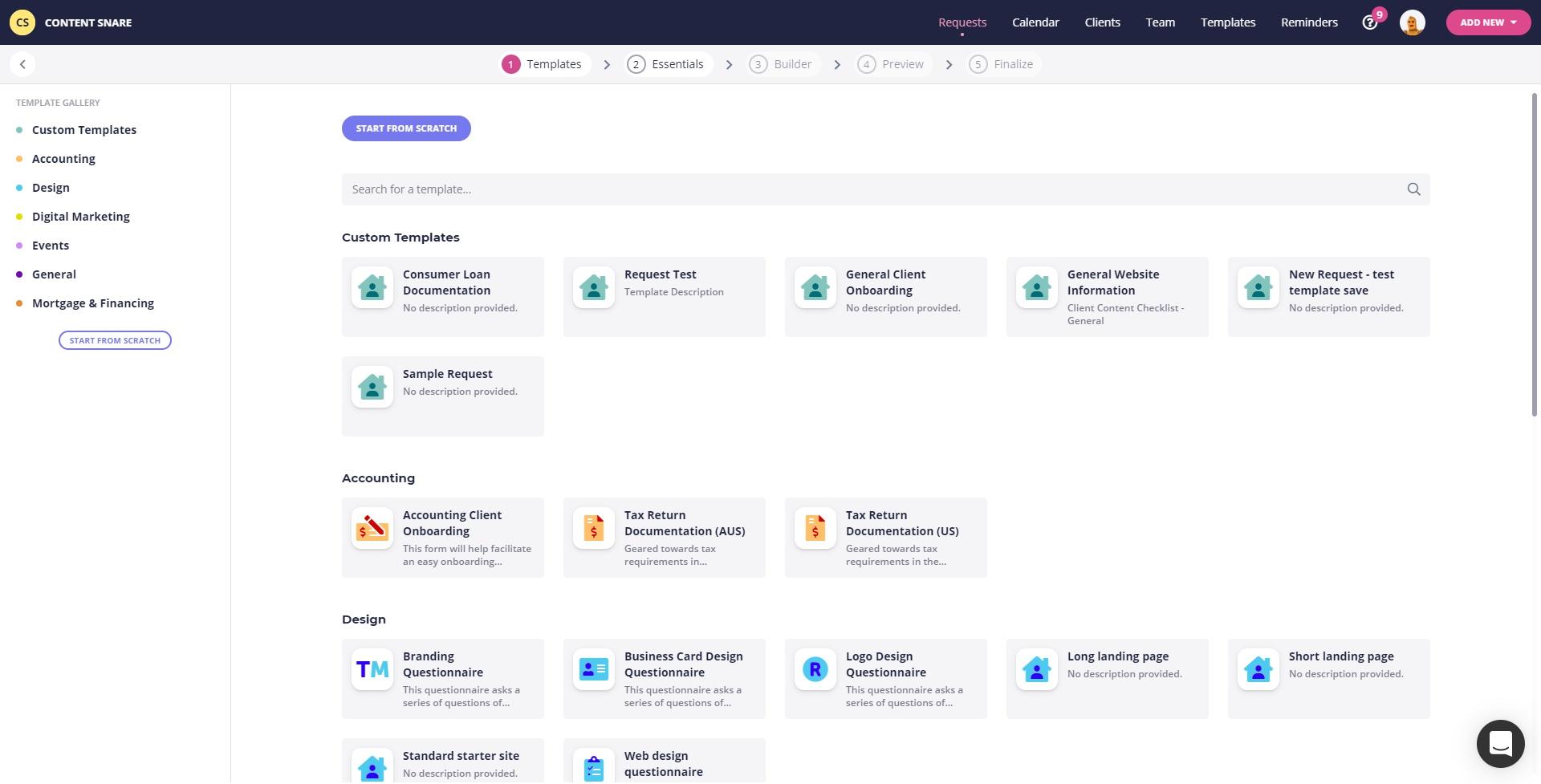
Task: Click the back arrow button
Action: tap(22, 64)
